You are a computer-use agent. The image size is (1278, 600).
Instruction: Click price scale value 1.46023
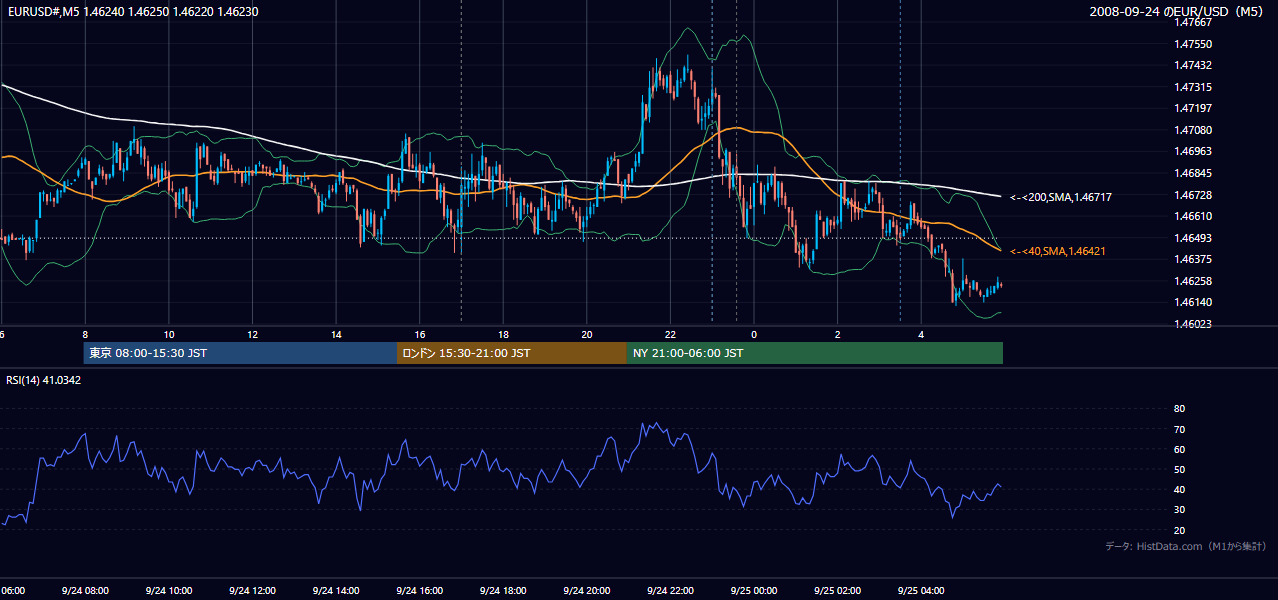point(1192,324)
